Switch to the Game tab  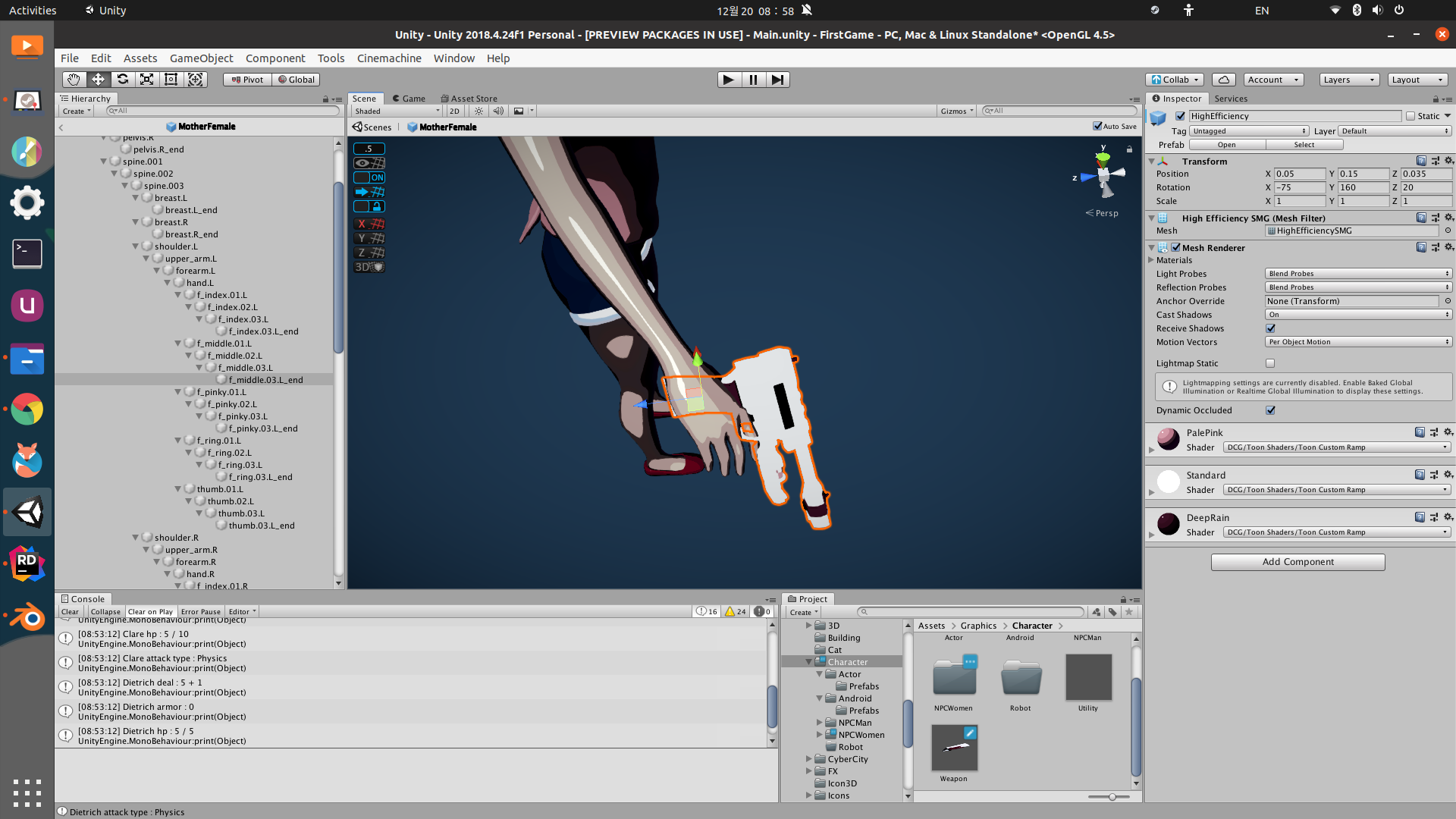[409, 99]
